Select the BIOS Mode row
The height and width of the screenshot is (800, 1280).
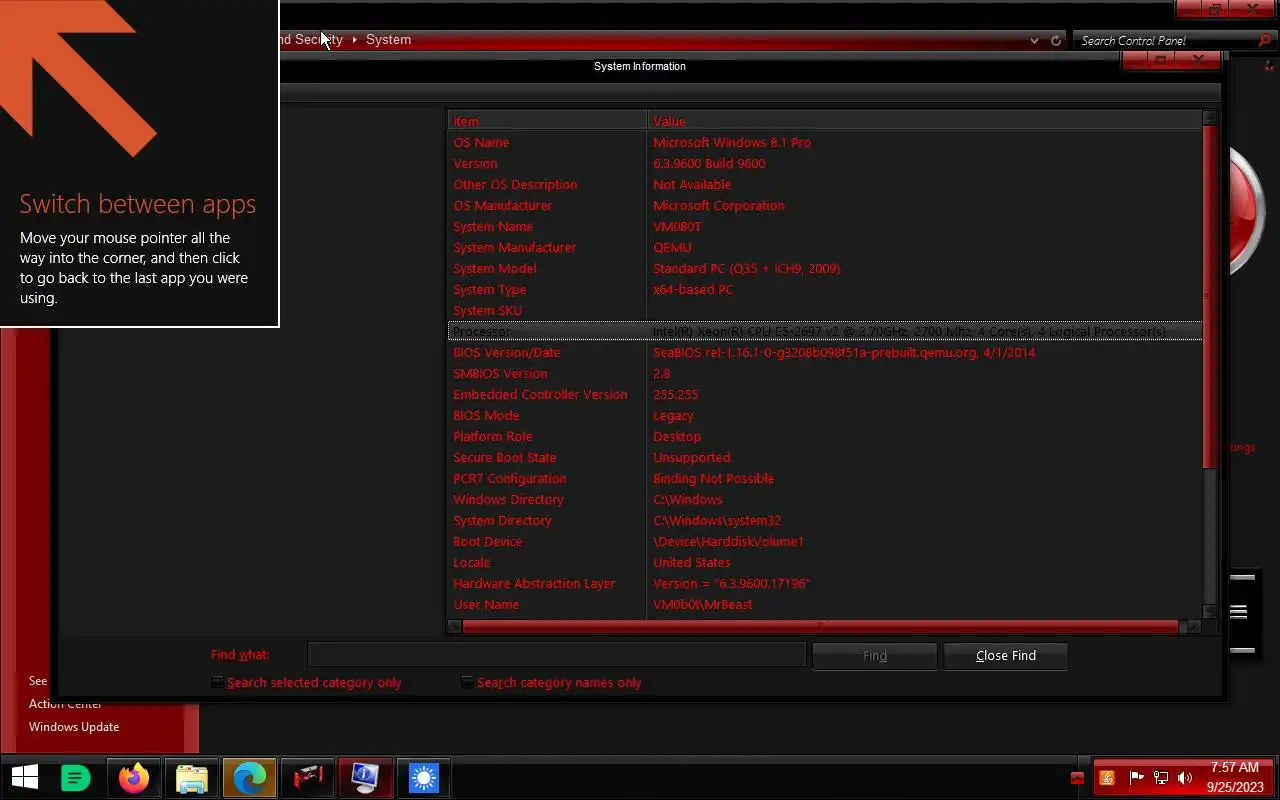pos(825,415)
